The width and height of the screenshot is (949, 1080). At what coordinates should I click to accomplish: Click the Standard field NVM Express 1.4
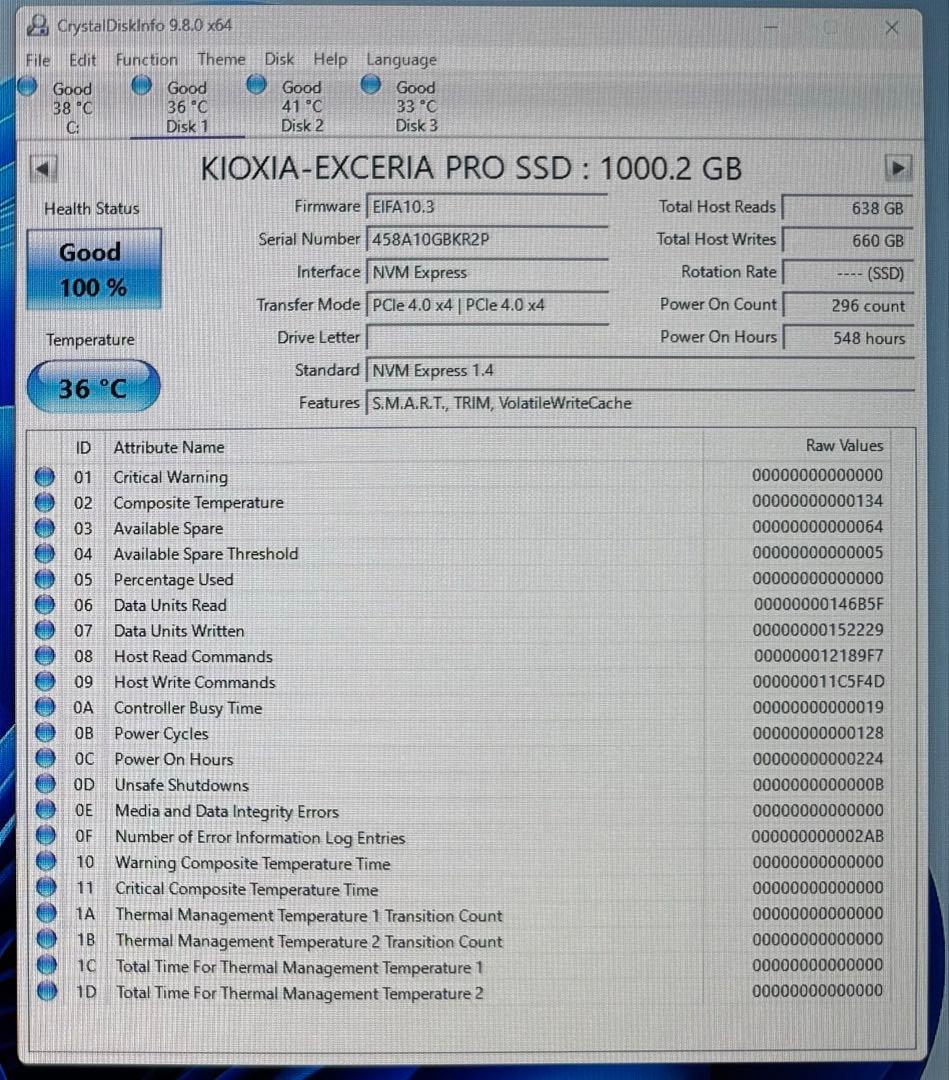pos(640,370)
